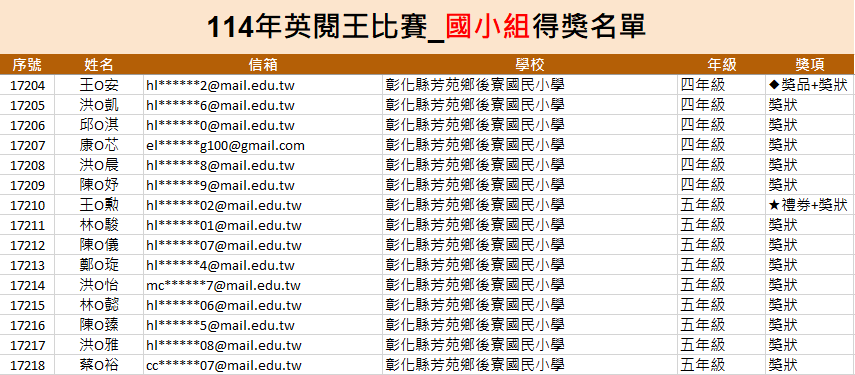
Task: Select email el******g100@gmail.com
Action: (x=225, y=146)
